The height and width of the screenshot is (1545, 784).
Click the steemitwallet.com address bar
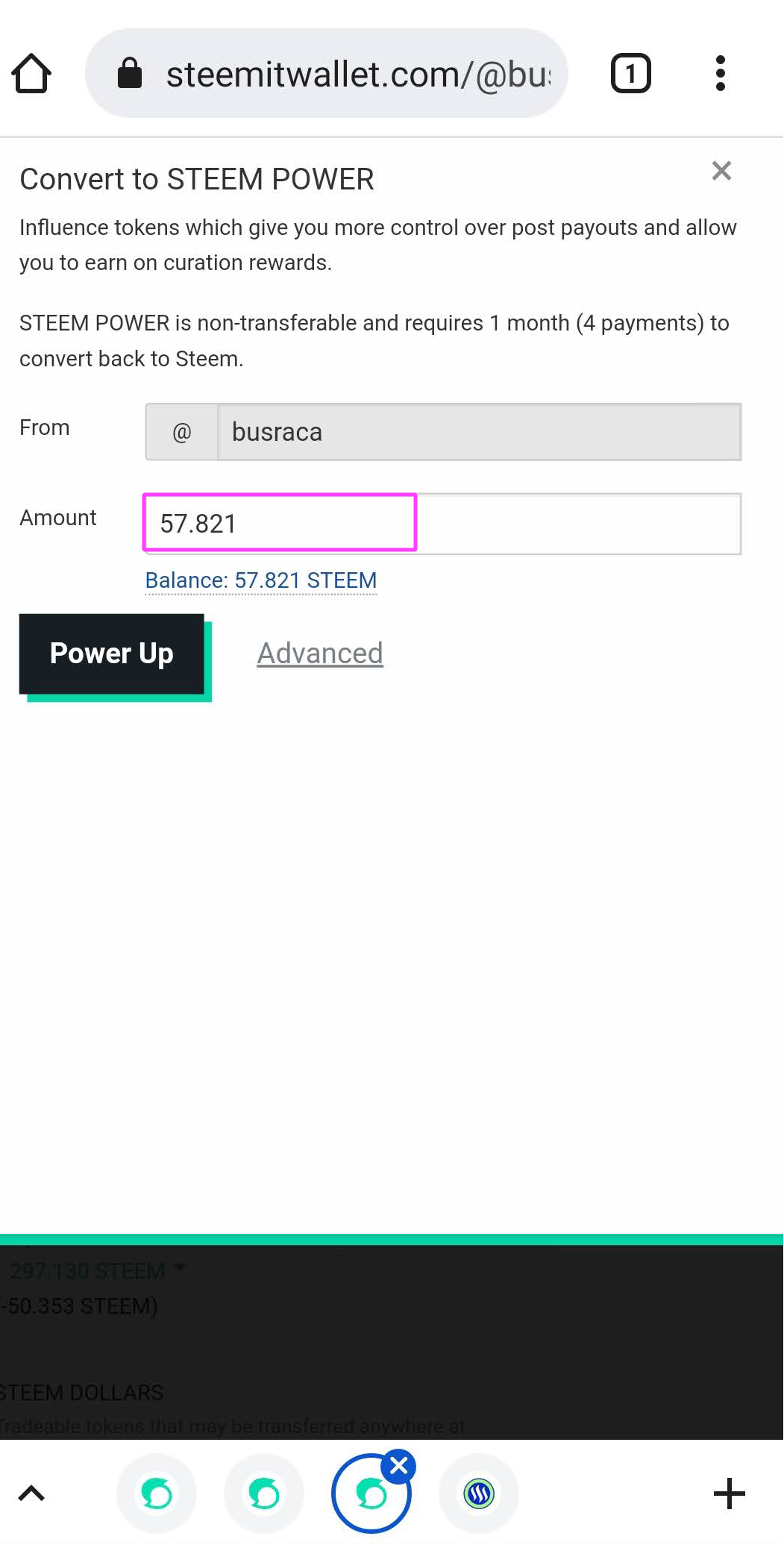tap(327, 73)
